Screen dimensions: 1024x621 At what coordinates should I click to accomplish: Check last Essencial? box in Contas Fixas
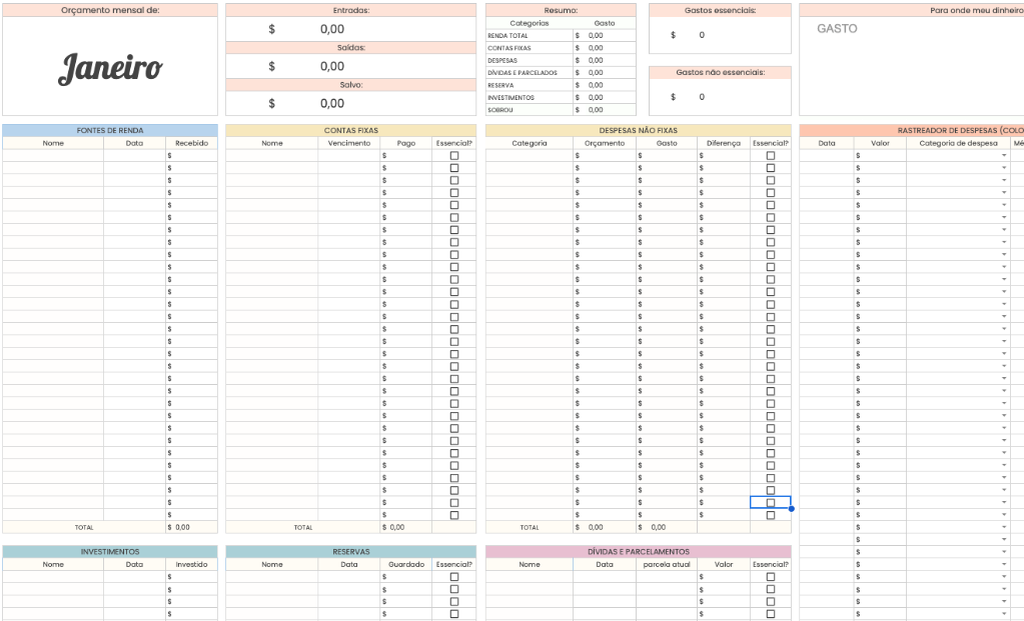(454, 515)
